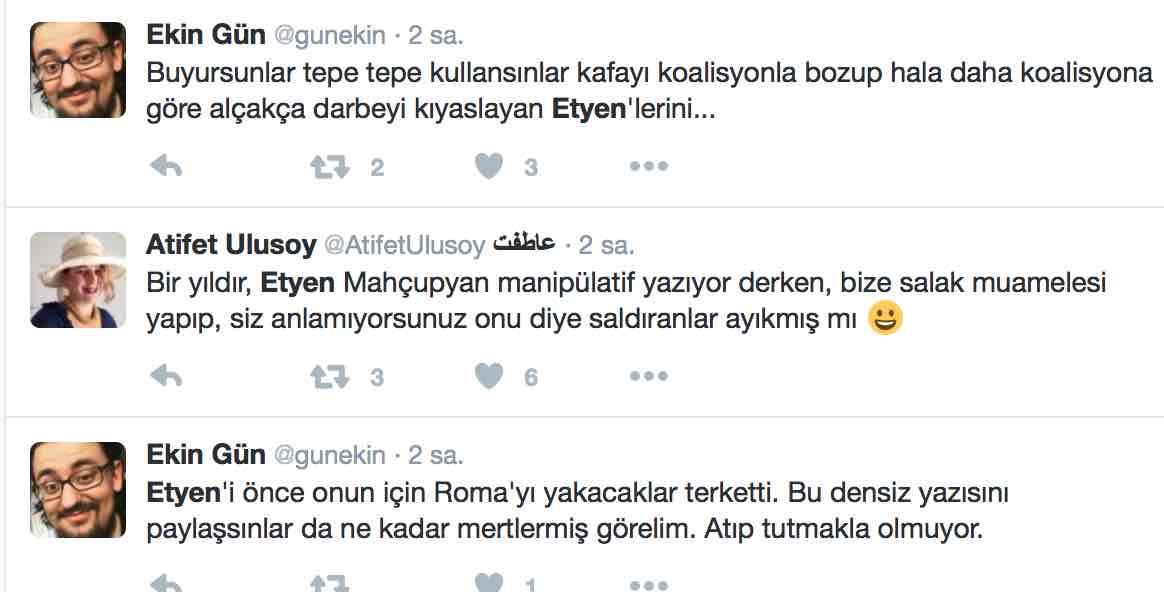This screenshot has height=592, width=1164.
Task: Click Ekin Gün's avatar on third tweet
Action: [78, 490]
